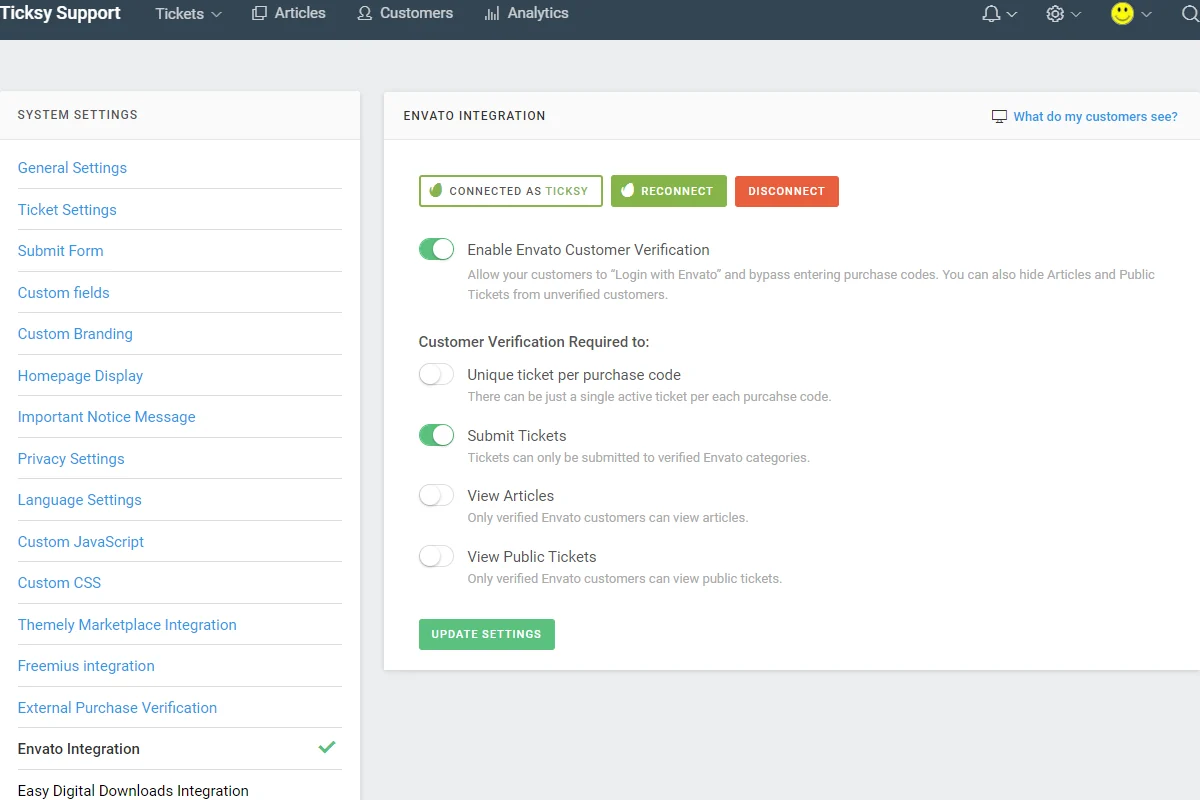Open What do my customers see link

click(x=1095, y=117)
